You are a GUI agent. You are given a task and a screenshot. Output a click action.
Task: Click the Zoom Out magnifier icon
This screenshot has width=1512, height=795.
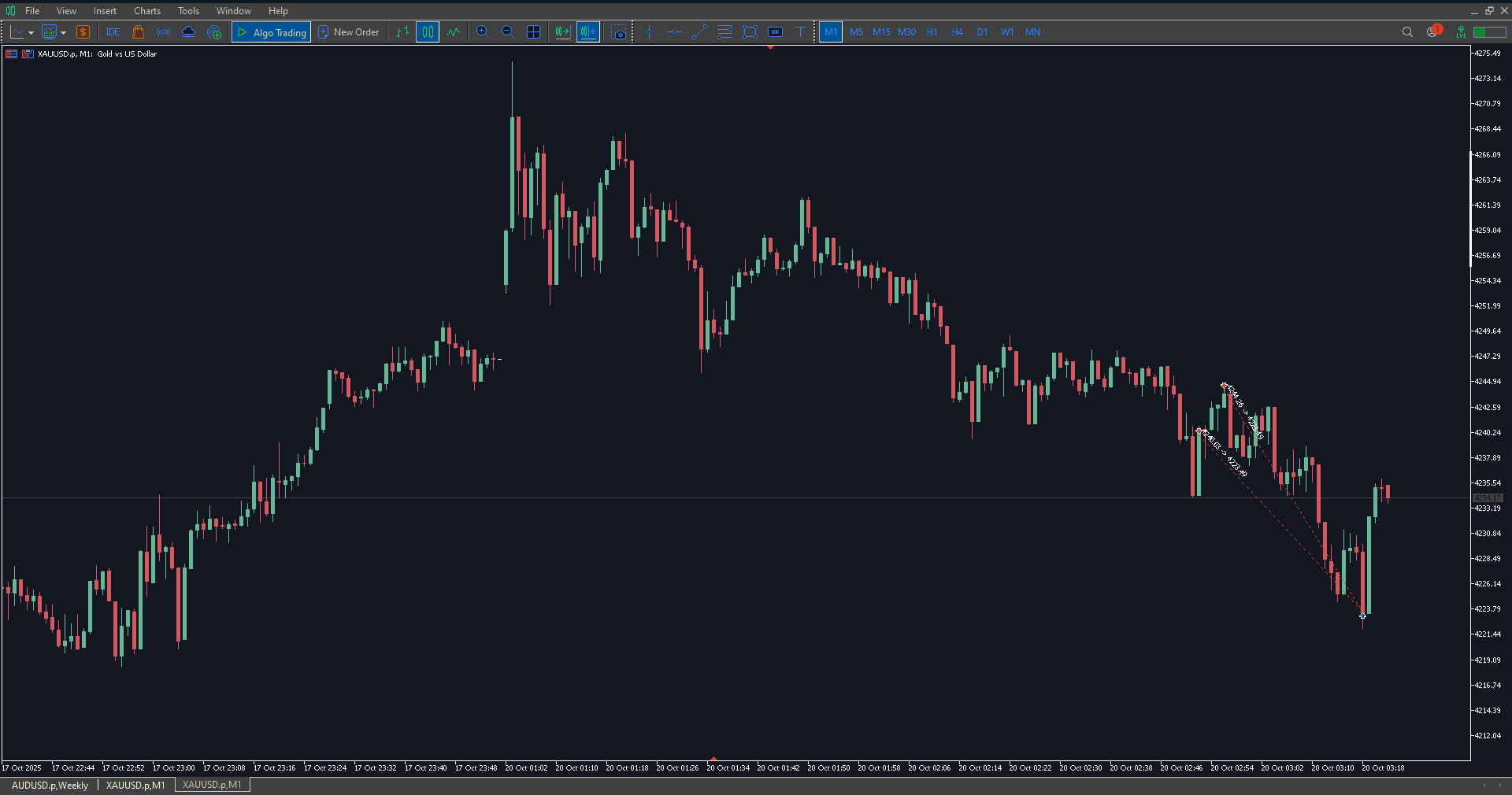[x=508, y=32]
